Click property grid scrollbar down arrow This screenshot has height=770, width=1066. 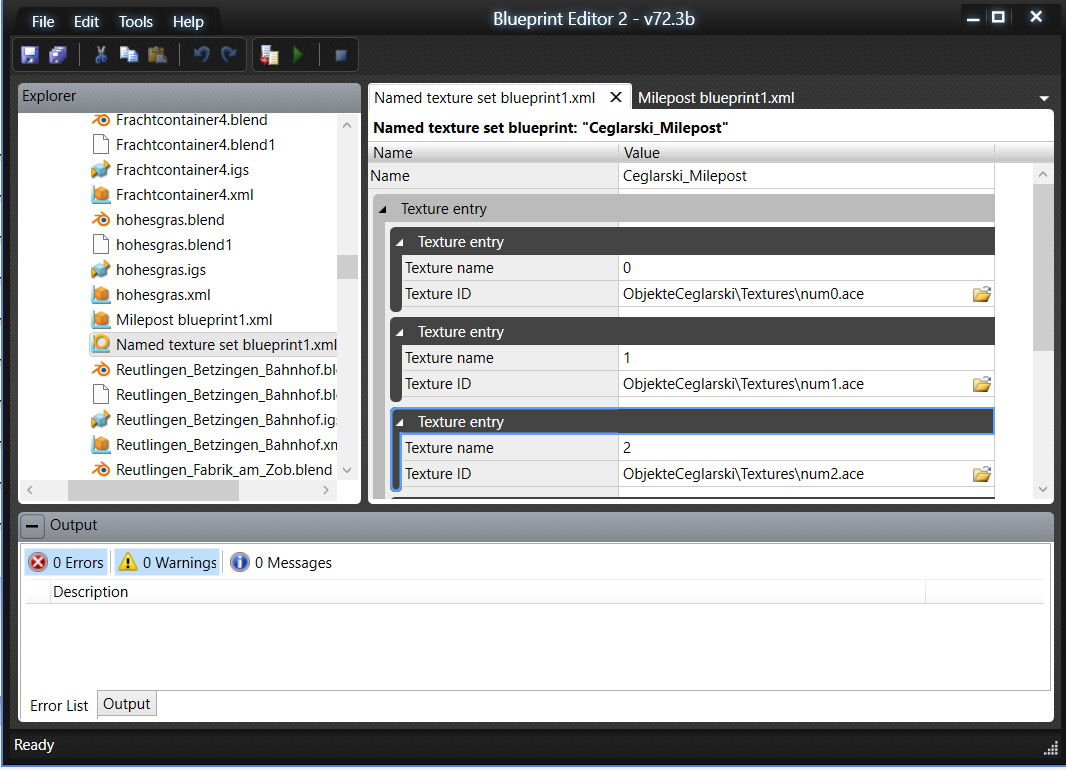[x=1044, y=489]
